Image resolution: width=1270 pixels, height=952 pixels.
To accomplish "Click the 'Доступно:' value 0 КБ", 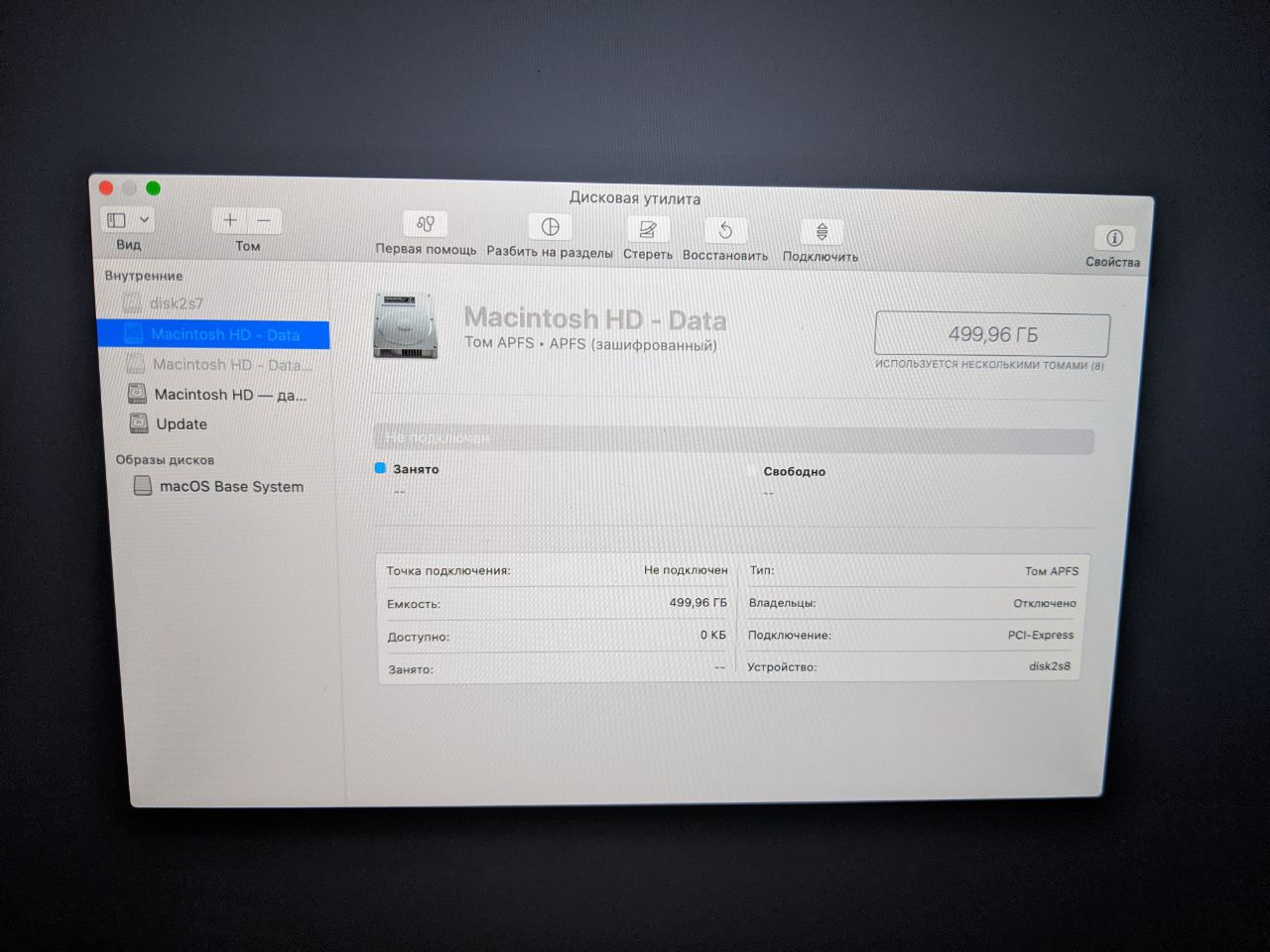I will pos(712,635).
